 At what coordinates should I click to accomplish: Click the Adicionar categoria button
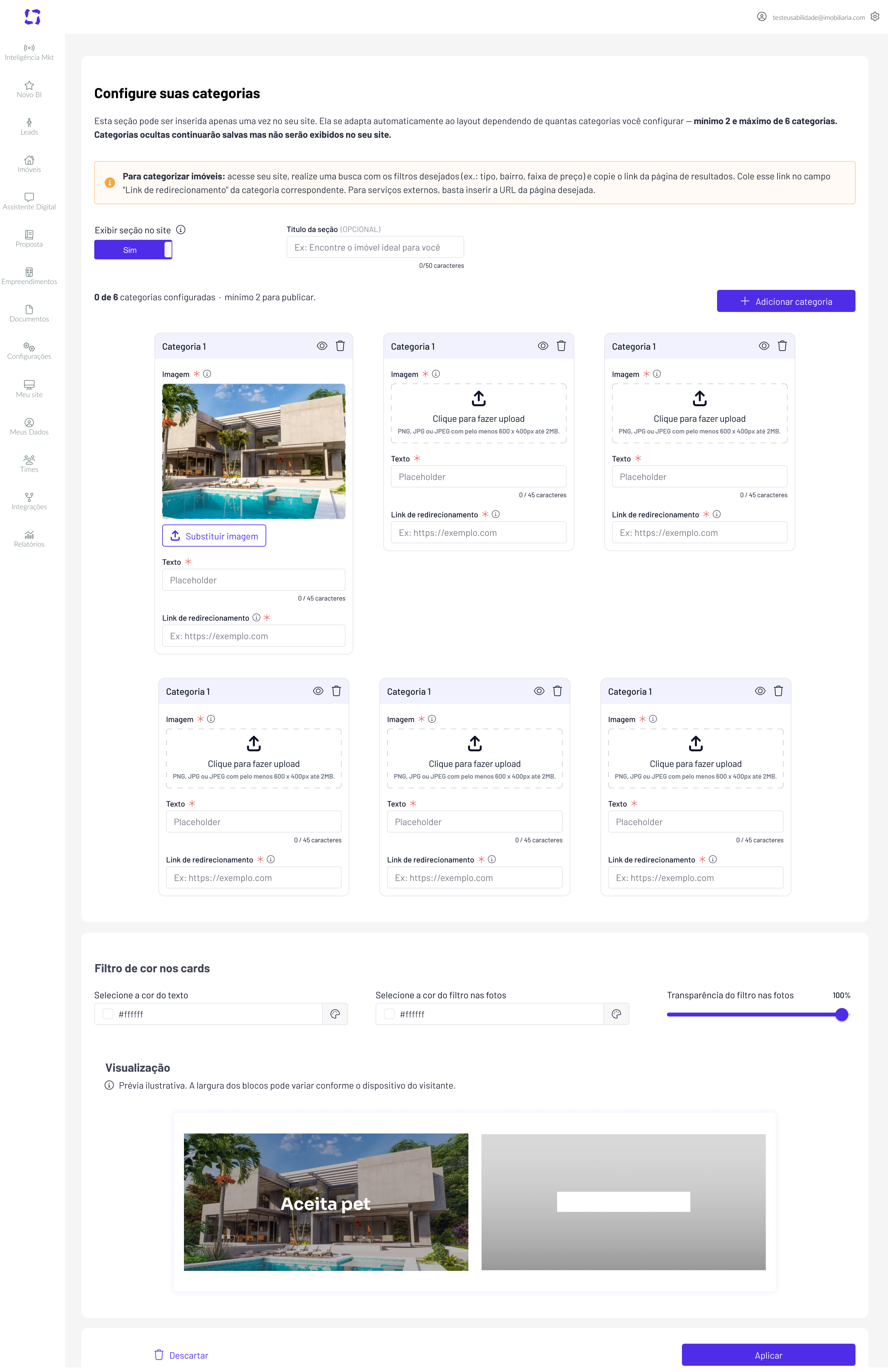(x=786, y=302)
